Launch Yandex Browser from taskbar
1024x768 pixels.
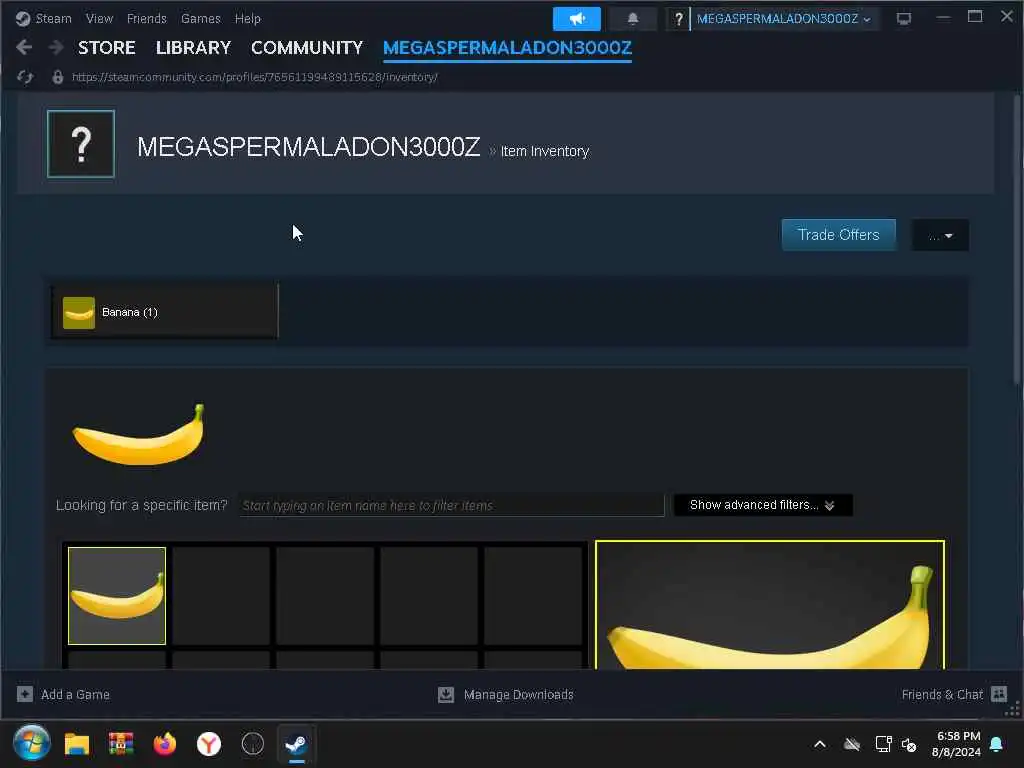(x=209, y=744)
